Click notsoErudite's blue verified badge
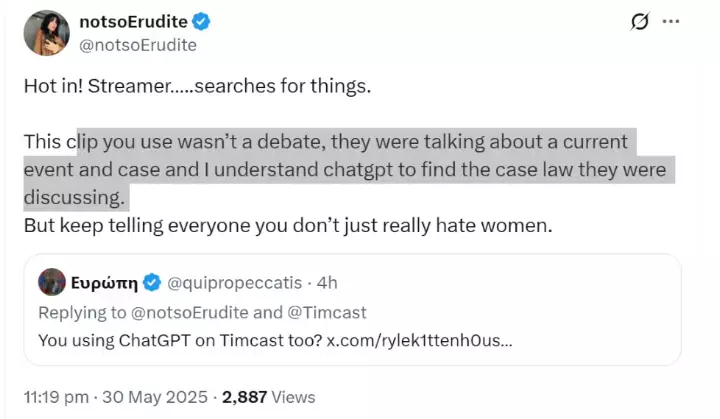 pos(200,22)
